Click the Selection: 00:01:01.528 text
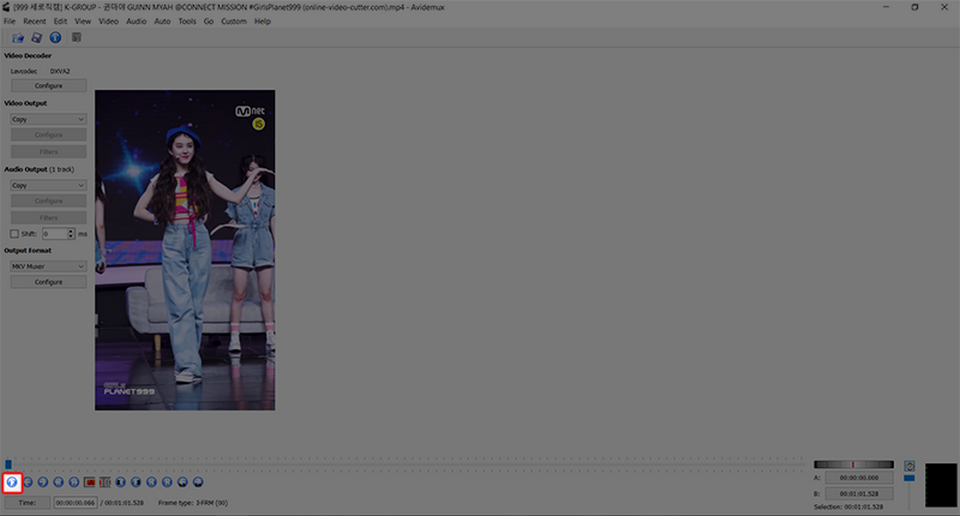This screenshot has height=516, width=960. 849,507
